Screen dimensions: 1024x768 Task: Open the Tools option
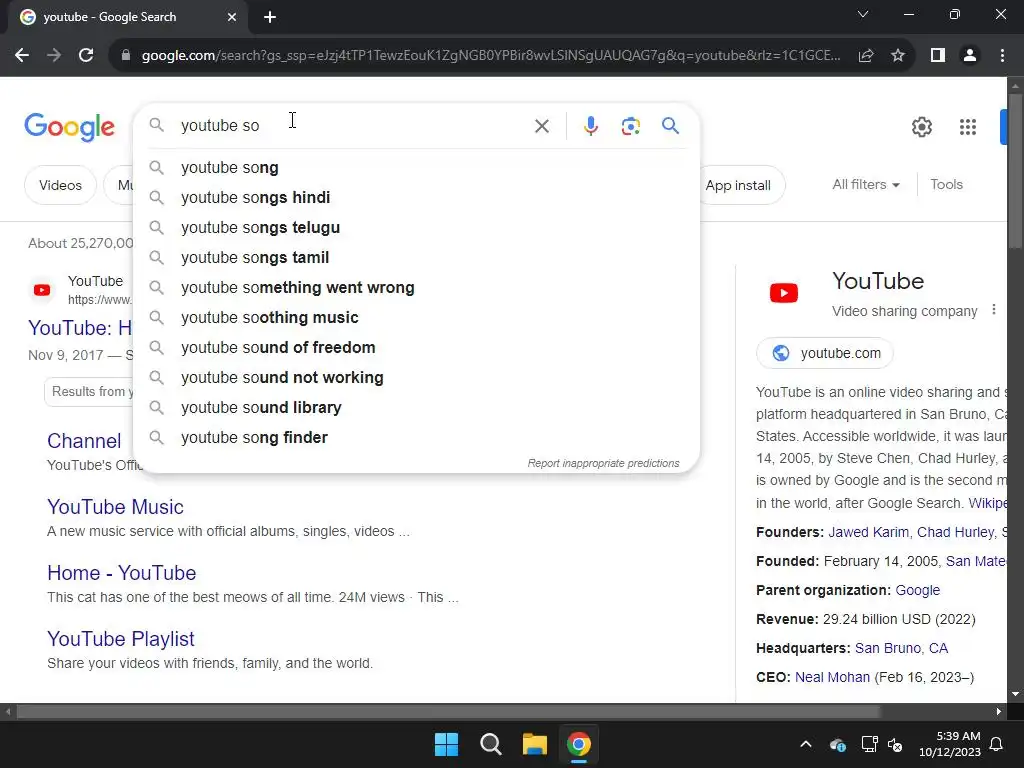point(946,185)
